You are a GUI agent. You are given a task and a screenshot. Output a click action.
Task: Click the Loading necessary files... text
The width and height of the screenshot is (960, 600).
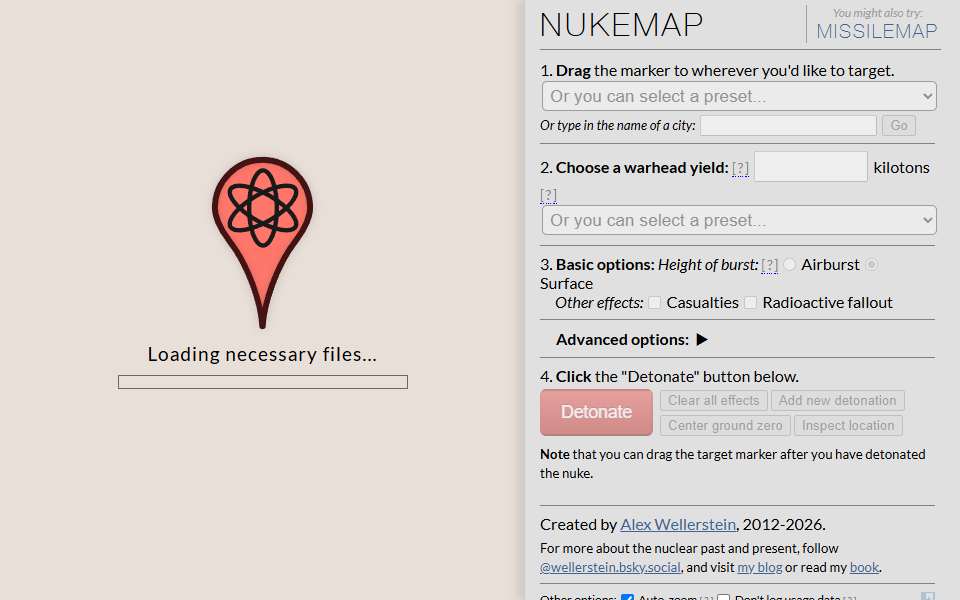point(262,354)
